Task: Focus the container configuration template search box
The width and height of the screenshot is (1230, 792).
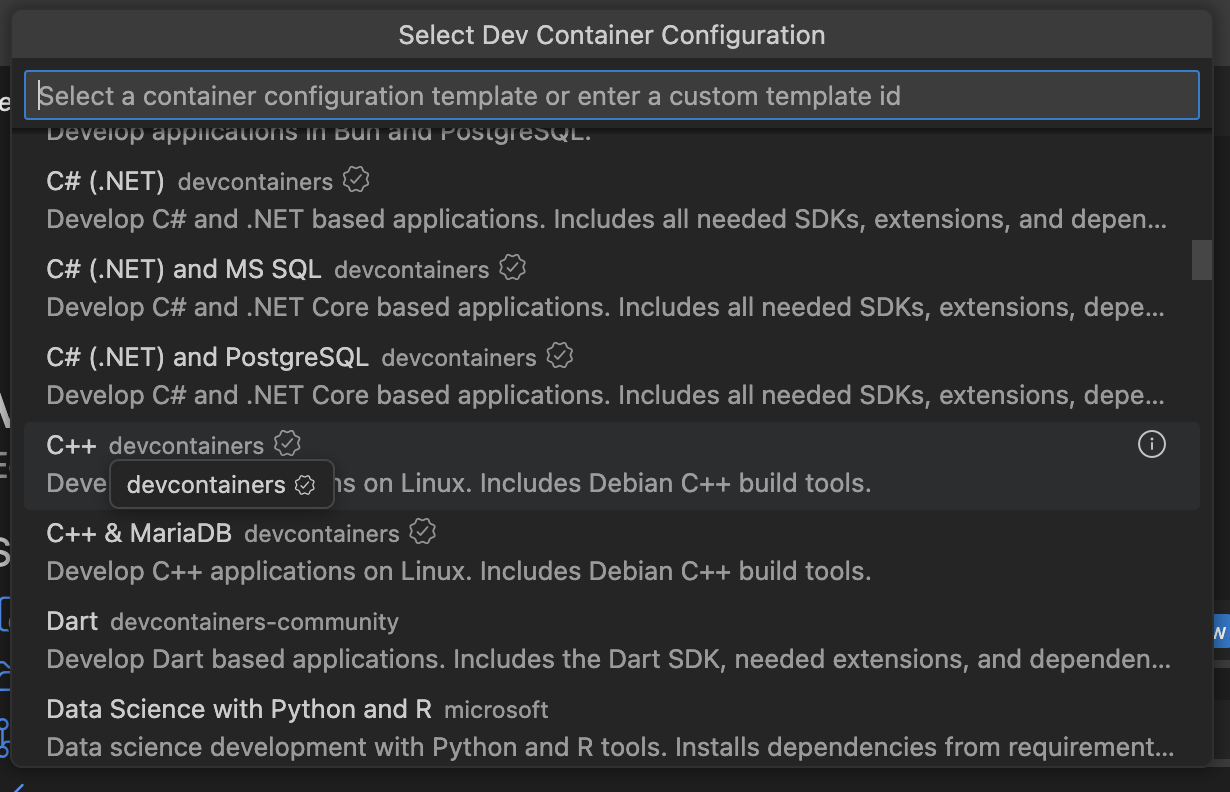Action: click(x=615, y=94)
